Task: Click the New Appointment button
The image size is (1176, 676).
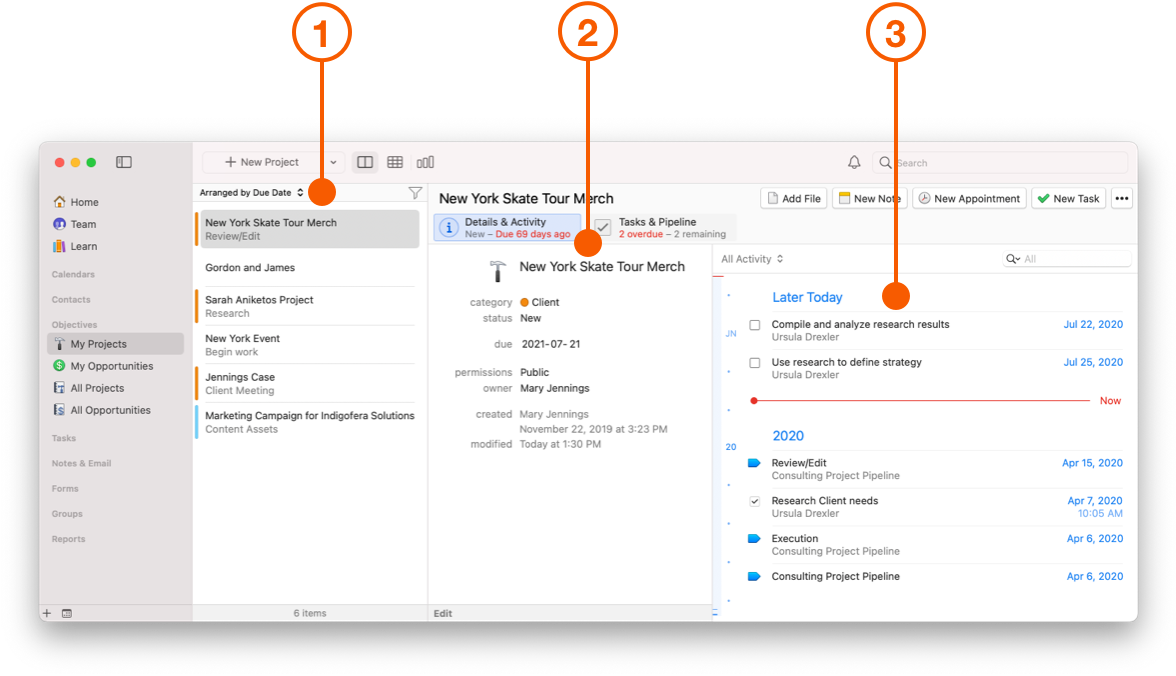Action: 968,198
